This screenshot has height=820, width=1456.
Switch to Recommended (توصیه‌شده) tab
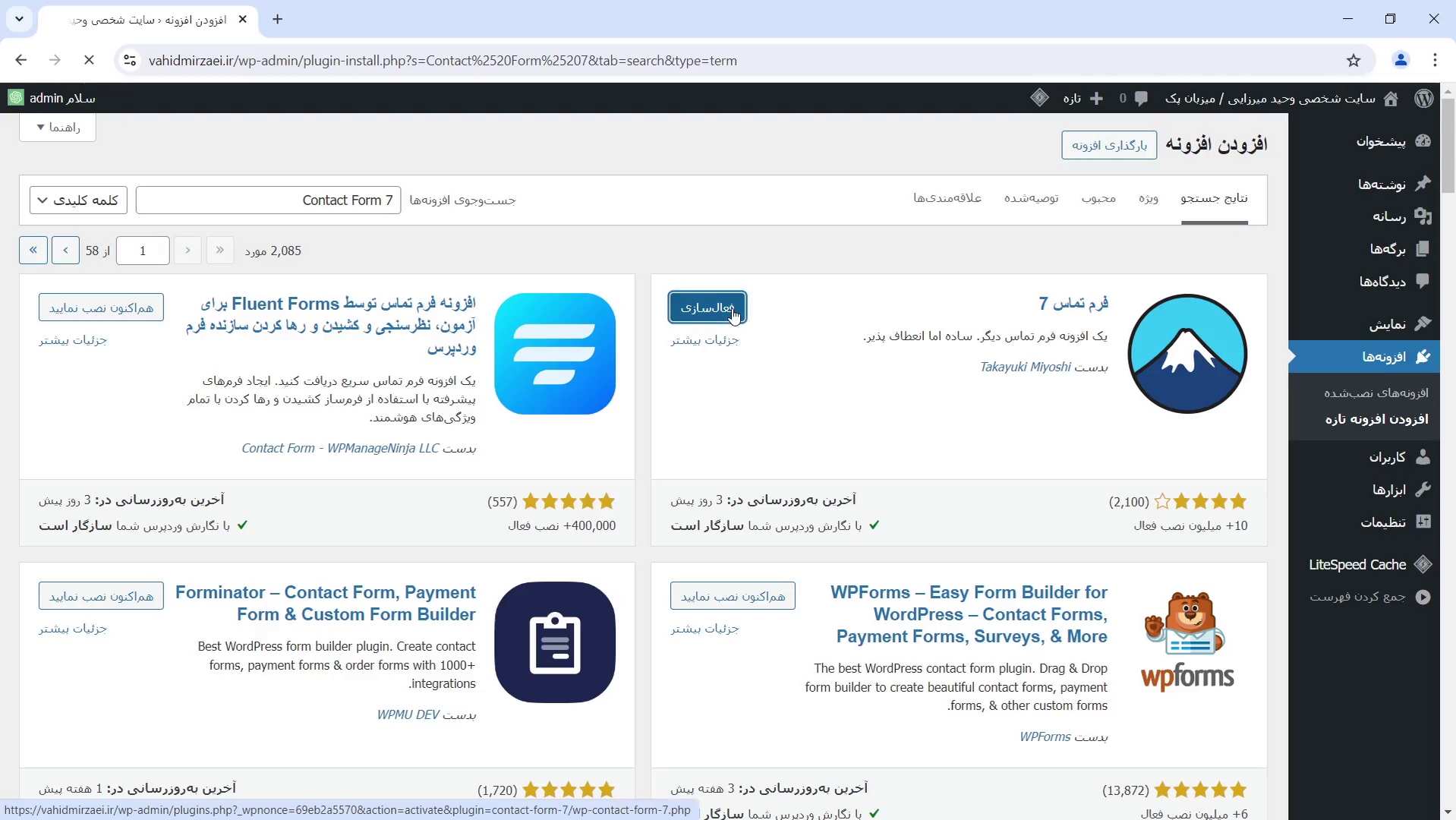1031,198
